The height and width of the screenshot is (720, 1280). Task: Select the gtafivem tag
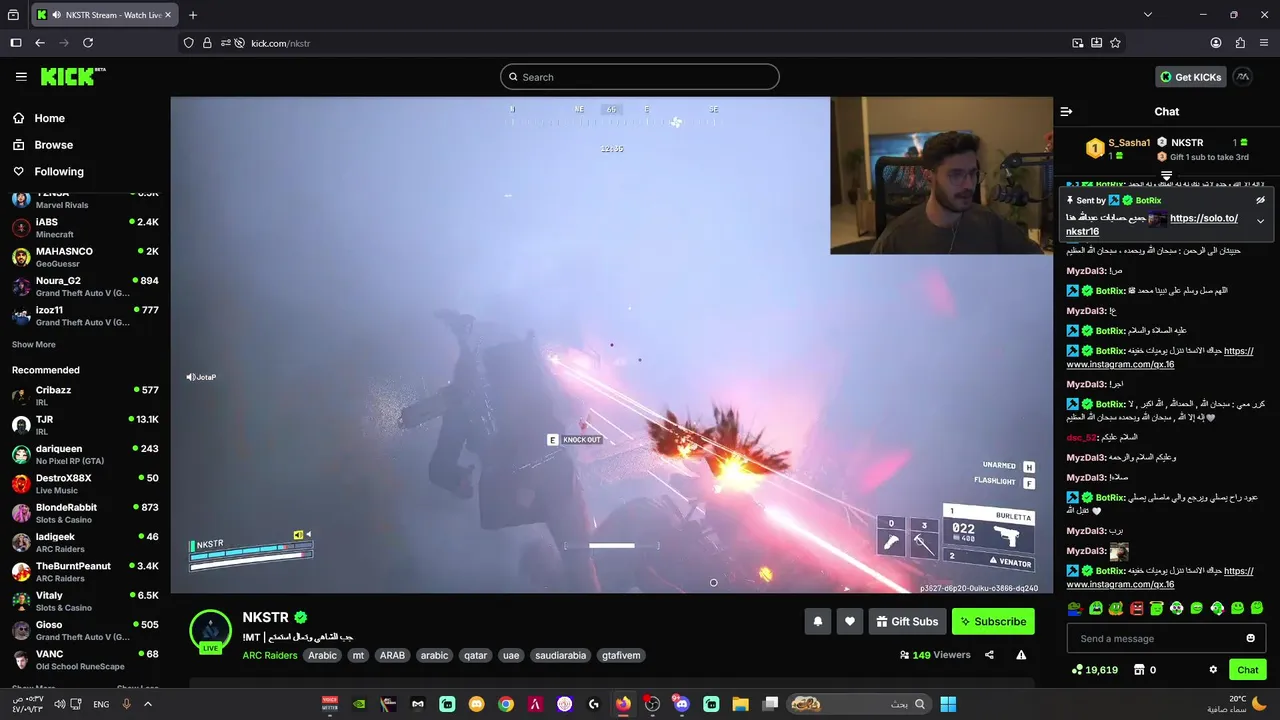[x=621, y=655]
